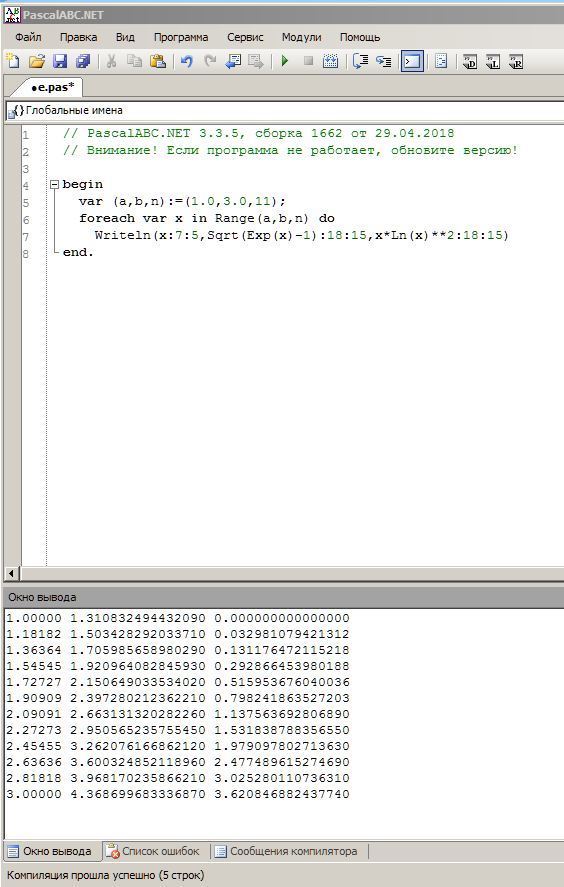
Task: Click the horizontal scrollbar left arrow
Action: point(12,572)
